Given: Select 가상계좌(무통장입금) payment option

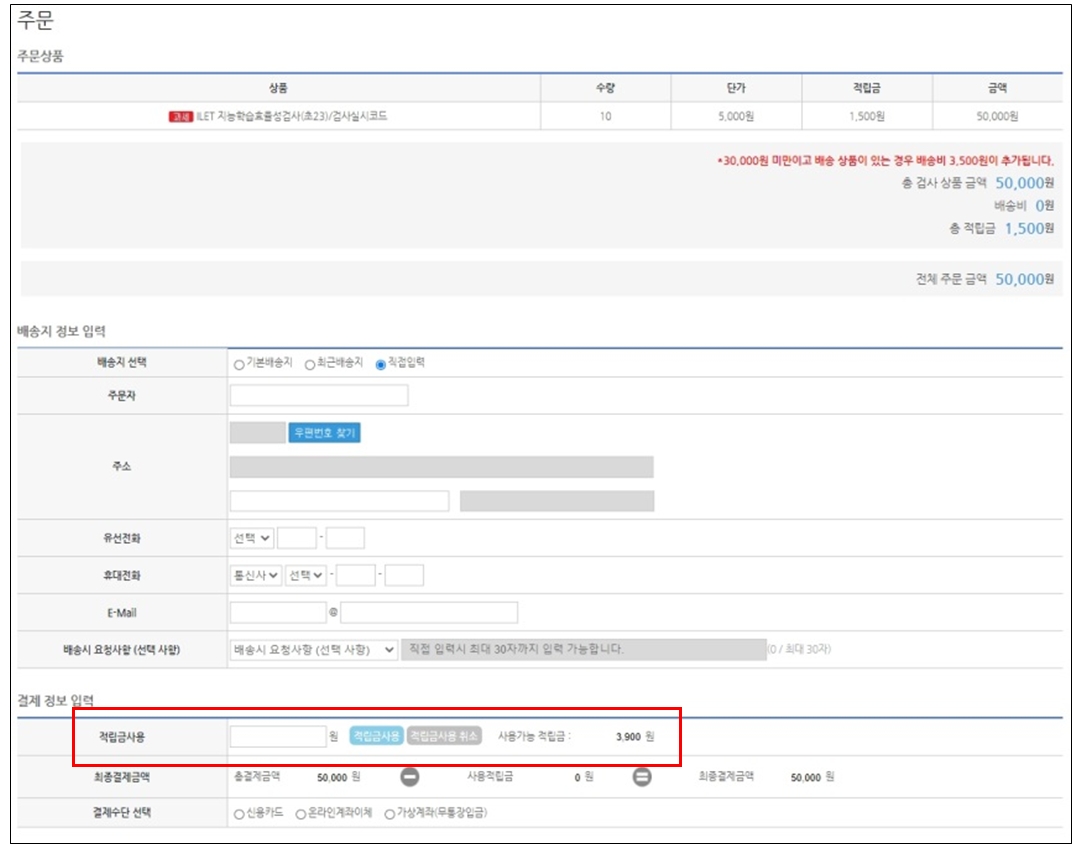Looking at the screenshot, I should pyautogui.click(x=389, y=814).
